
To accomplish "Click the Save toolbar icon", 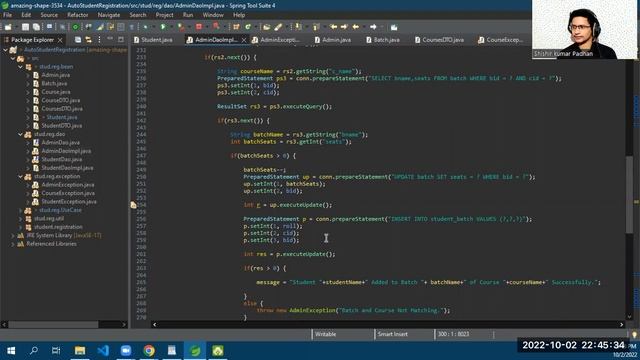I will (x=25, y=27).
